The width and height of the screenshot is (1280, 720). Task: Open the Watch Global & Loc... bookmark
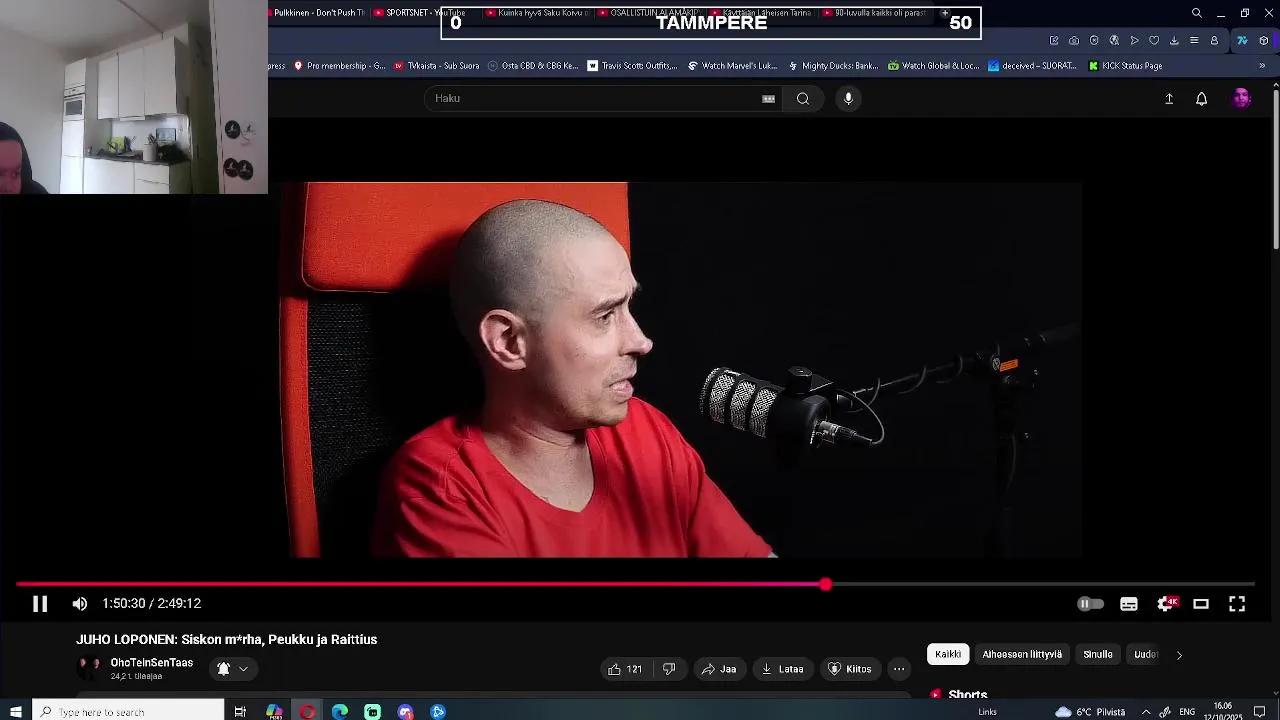[934, 66]
